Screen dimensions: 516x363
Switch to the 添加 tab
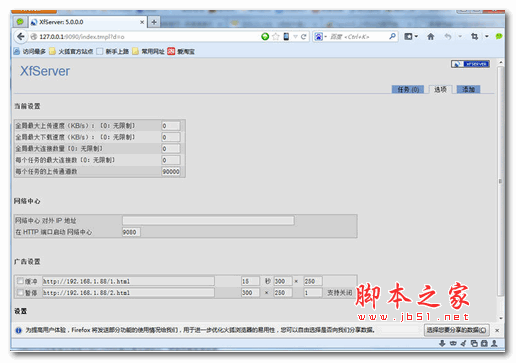(468, 89)
